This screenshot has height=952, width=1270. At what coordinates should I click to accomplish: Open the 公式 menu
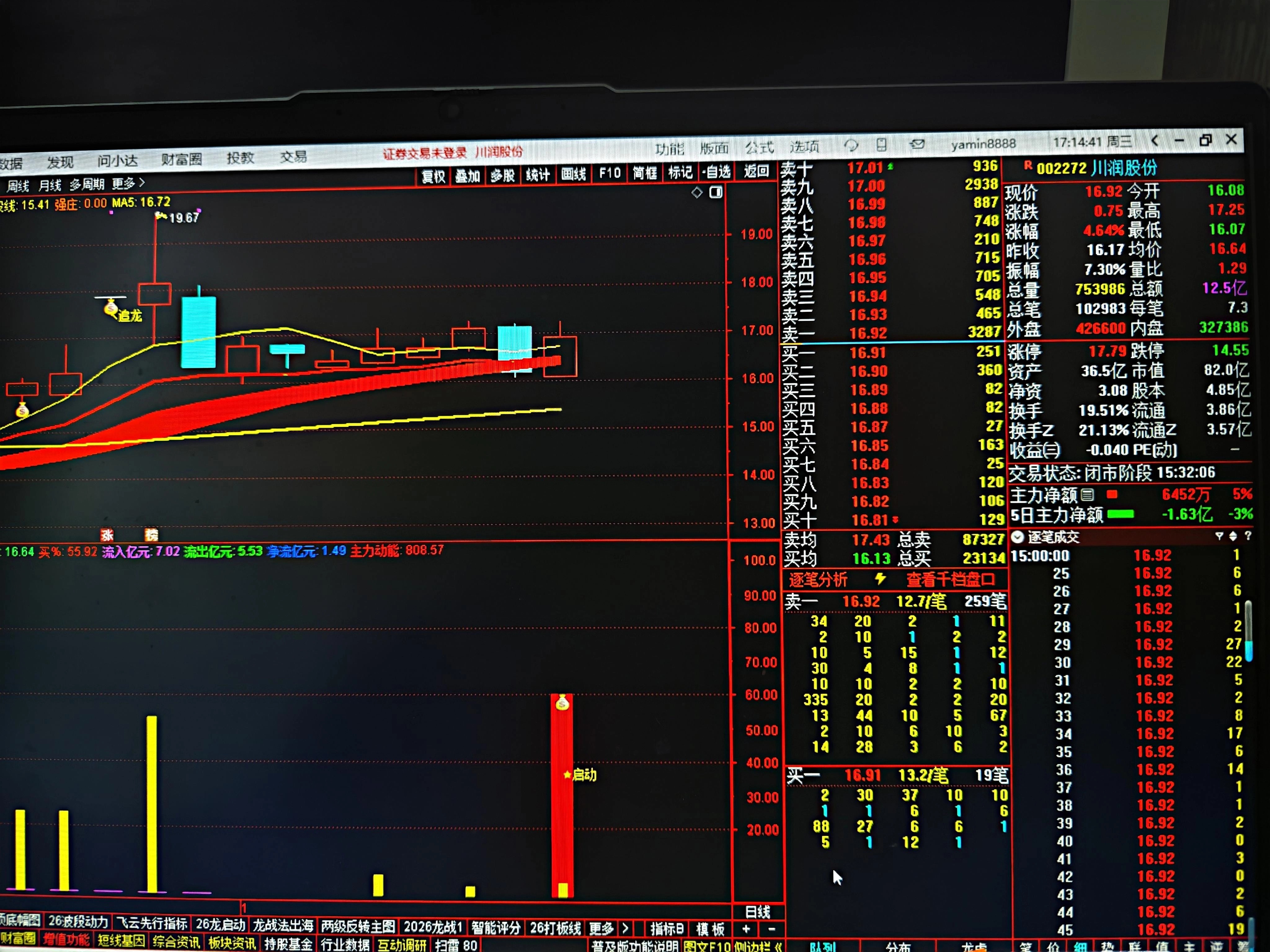tap(759, 148)
